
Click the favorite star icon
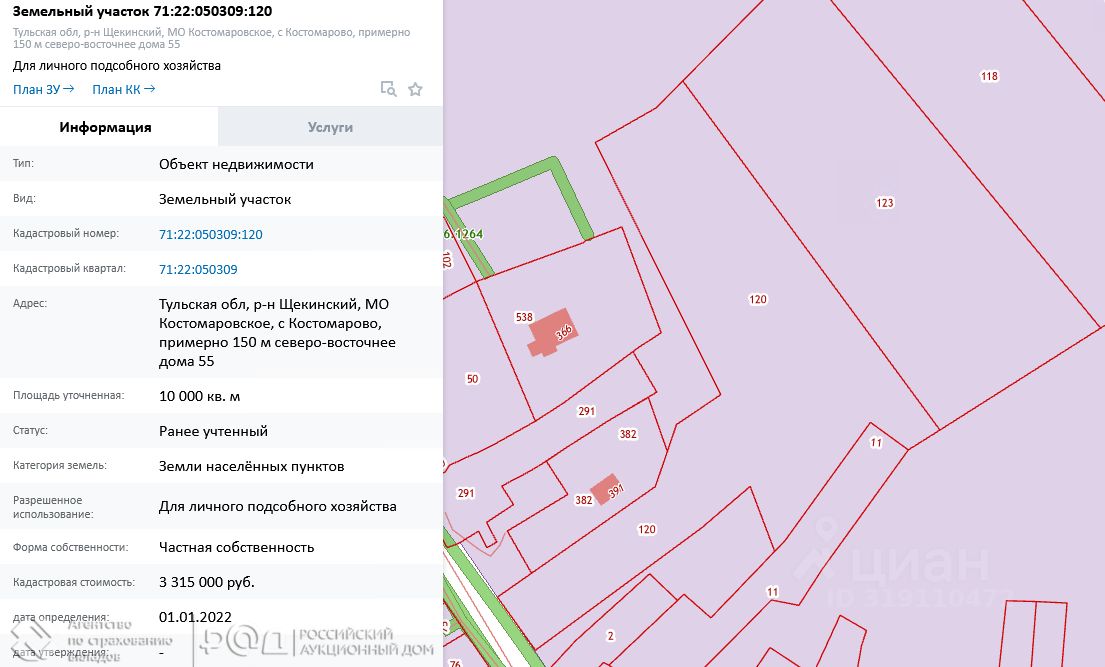click(416, 90)
